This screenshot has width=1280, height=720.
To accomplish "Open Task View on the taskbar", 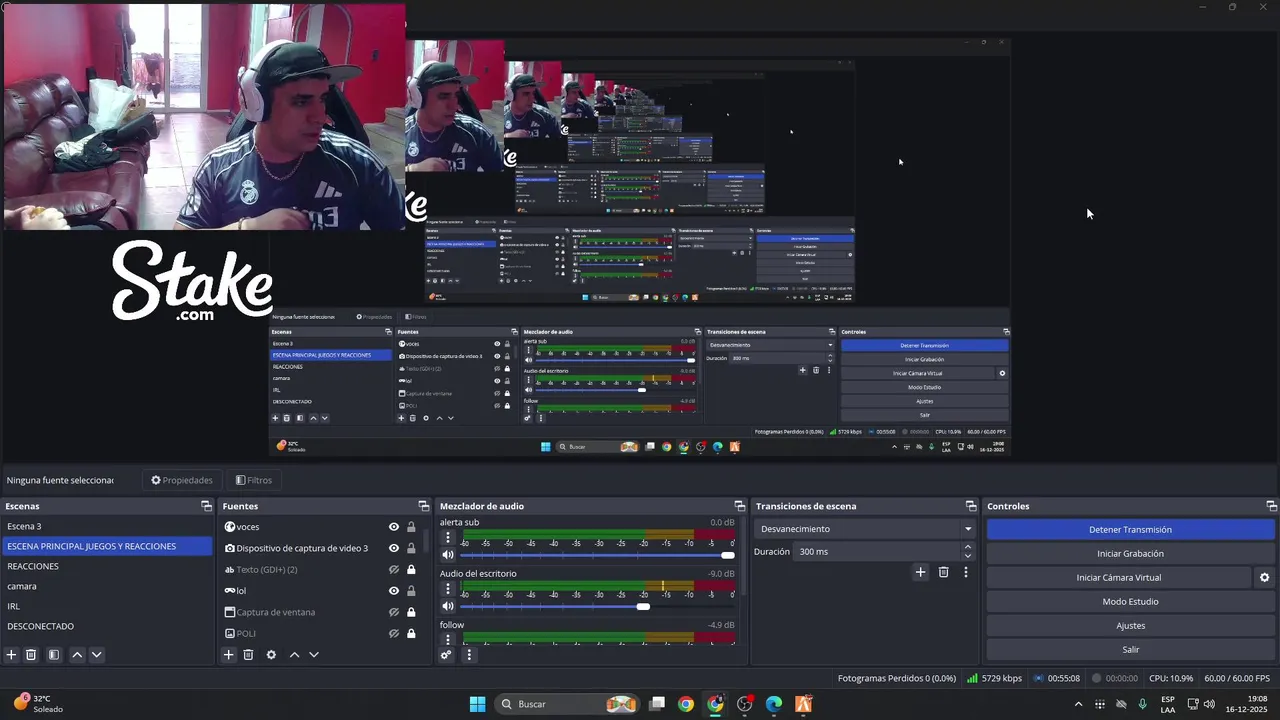I will (657, 704).
